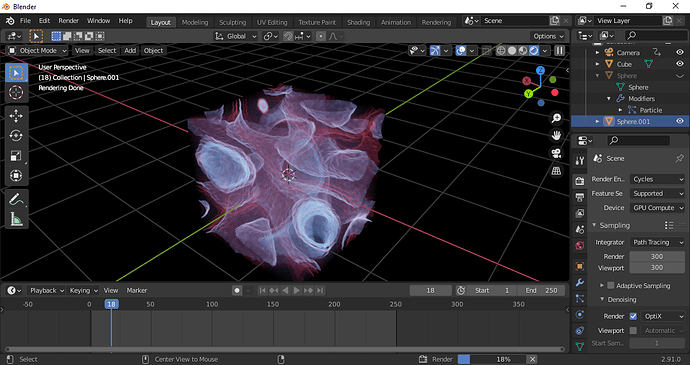Click the Options button in header
Screen dimensions: 690x365
point(548,37)
